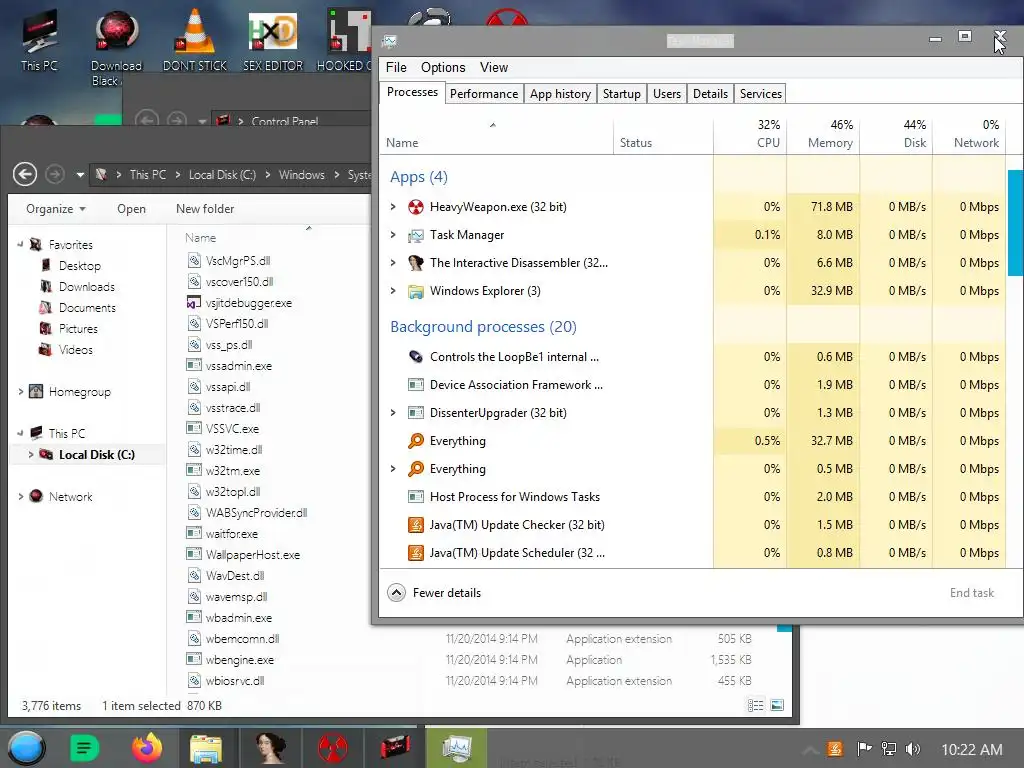
Task: Open Firefox from the taskbar
Action: (x=147, y=748)
